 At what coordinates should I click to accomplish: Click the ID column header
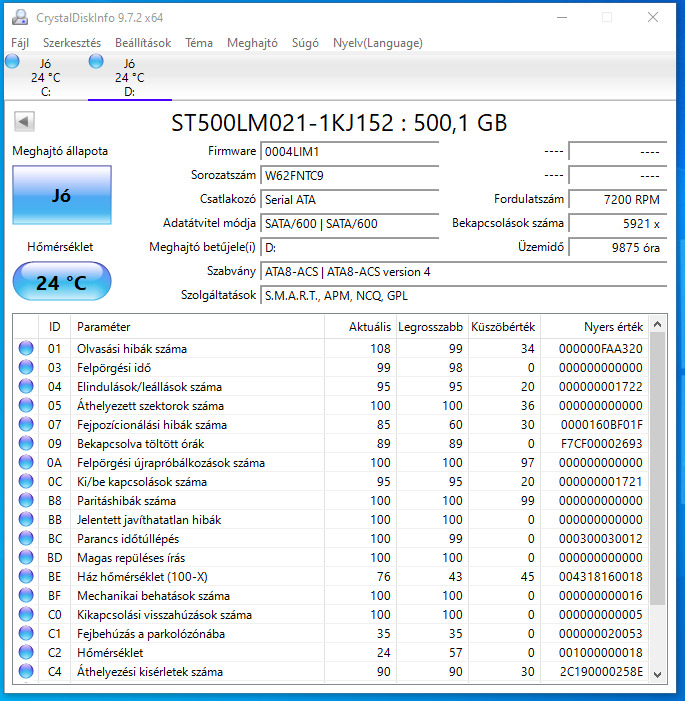[55, 327]
